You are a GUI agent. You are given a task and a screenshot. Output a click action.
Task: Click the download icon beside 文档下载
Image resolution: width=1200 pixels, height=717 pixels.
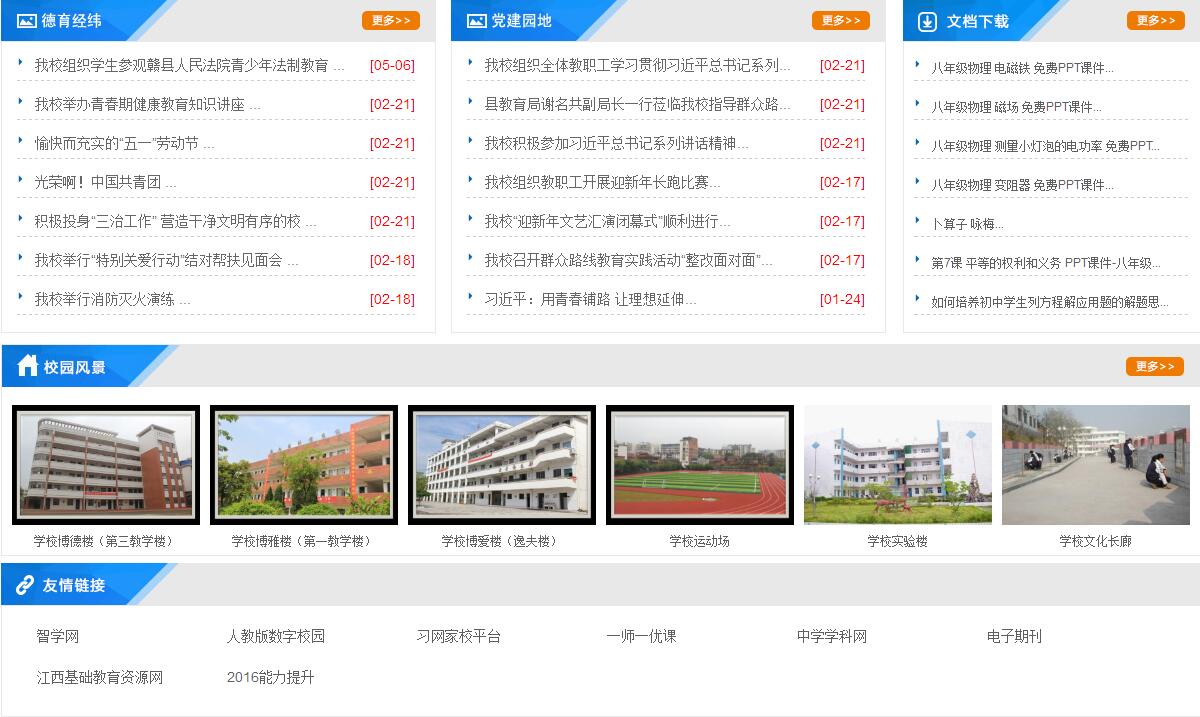(928, 21)
